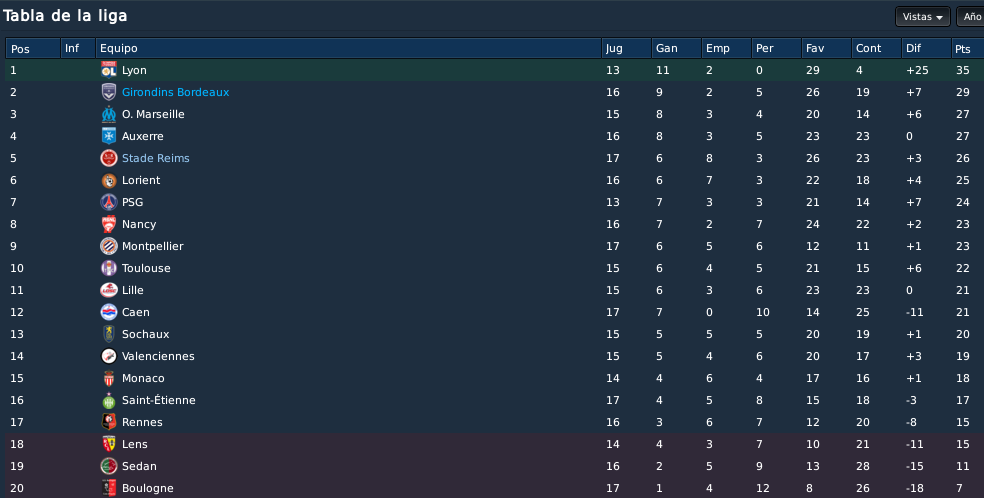Sort by the Gan column header
The image size is (984, 498).
(x=676, y=48)
